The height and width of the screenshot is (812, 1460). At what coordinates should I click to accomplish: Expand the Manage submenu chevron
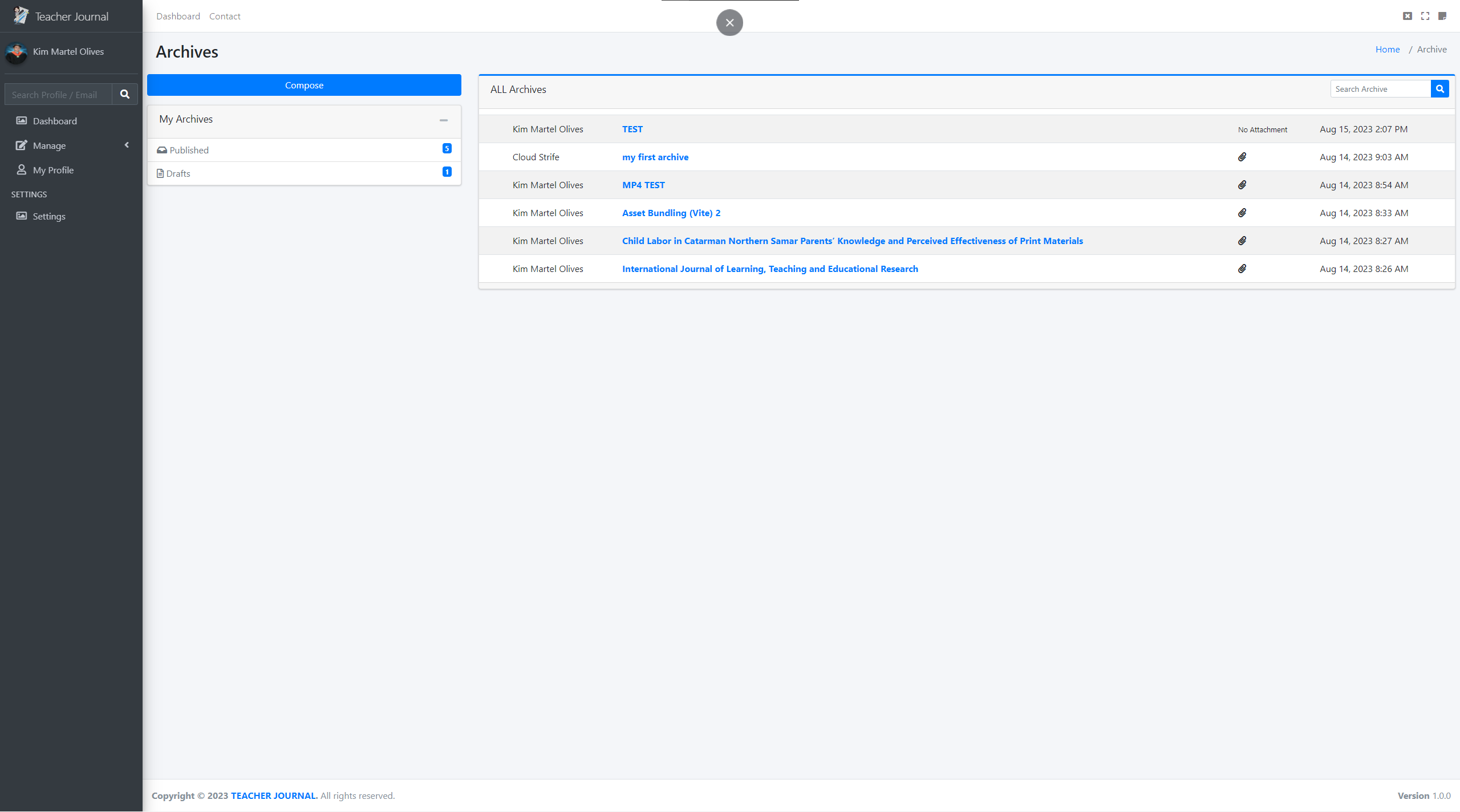pos(127,145)
